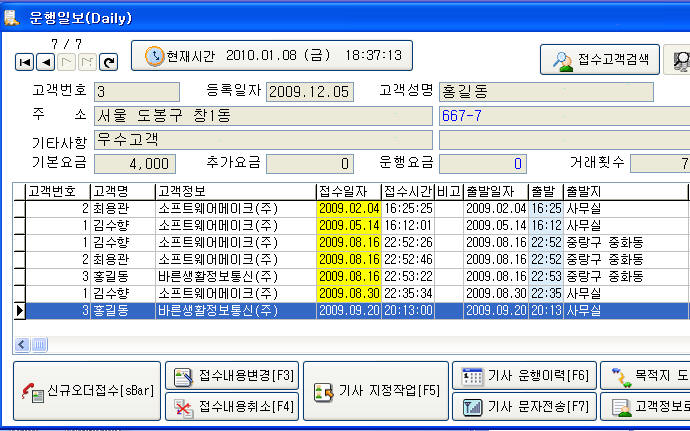The width and height of the screenshot is (690, 431).
Task: Click the 운행일보(Daily) title bar icon
Action: click(x=11, y=18)
